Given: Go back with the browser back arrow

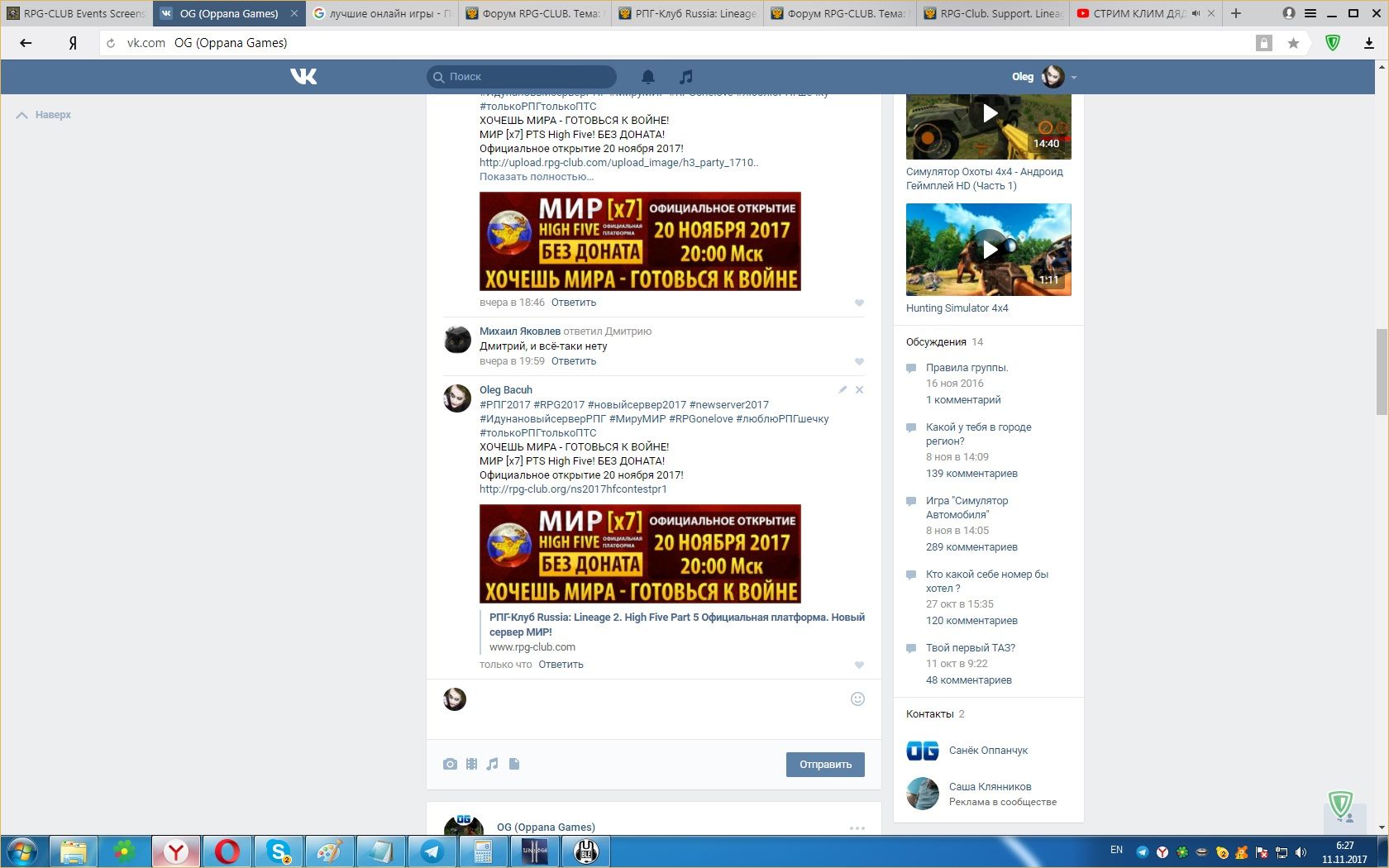Looking at the screenshot, I should 26,43.
